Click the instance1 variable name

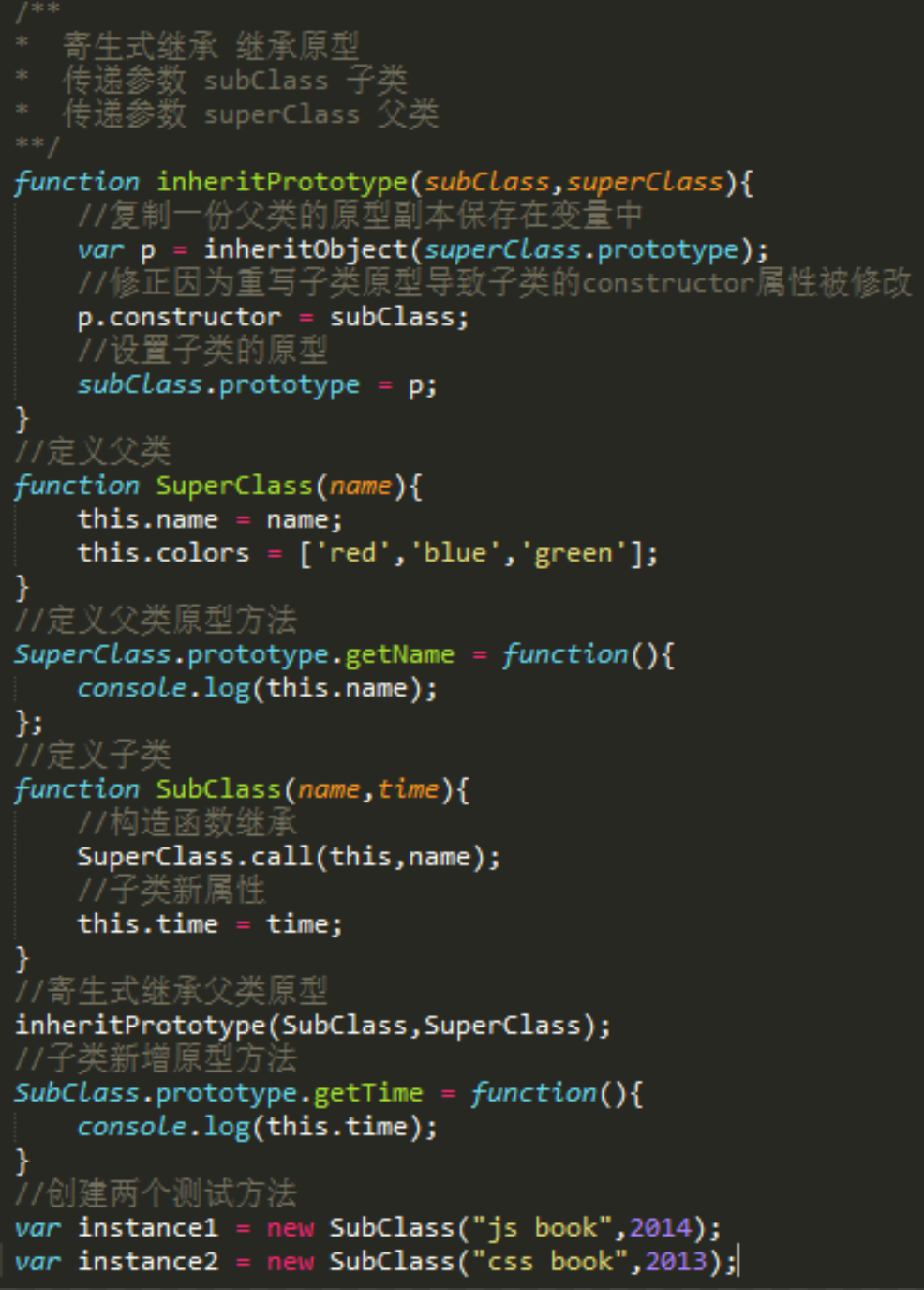[147, 1228]
